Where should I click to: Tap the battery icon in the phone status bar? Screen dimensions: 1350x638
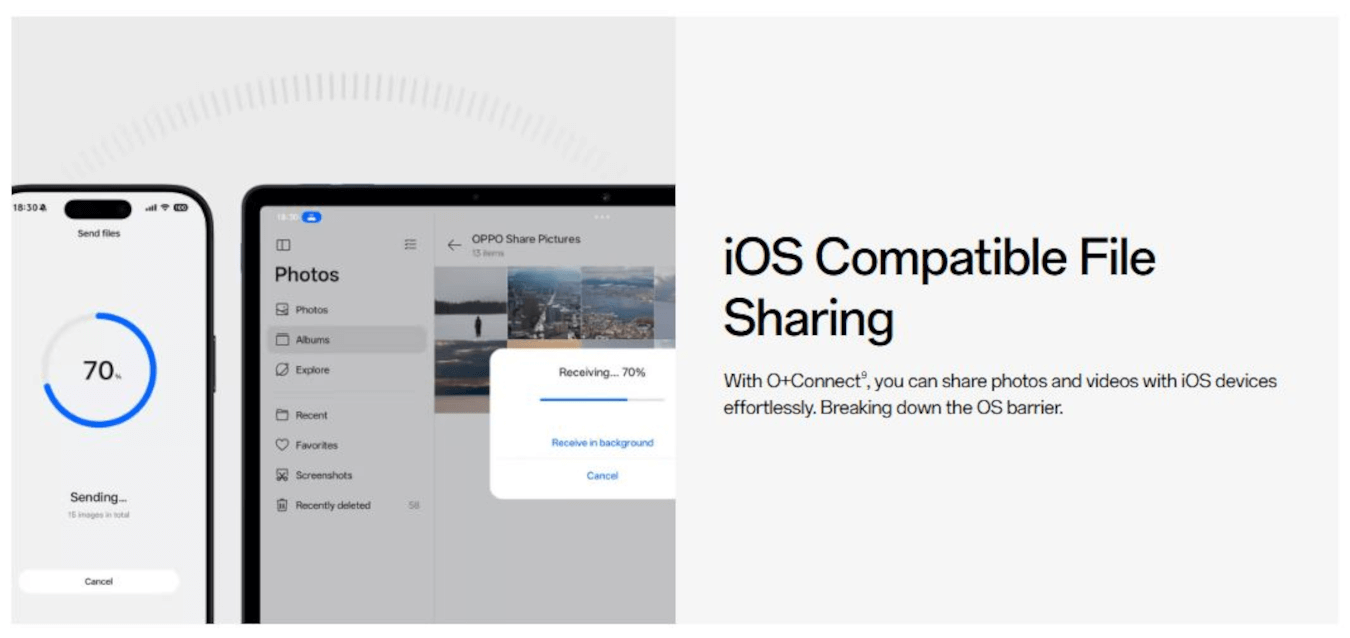coord(180,208)
